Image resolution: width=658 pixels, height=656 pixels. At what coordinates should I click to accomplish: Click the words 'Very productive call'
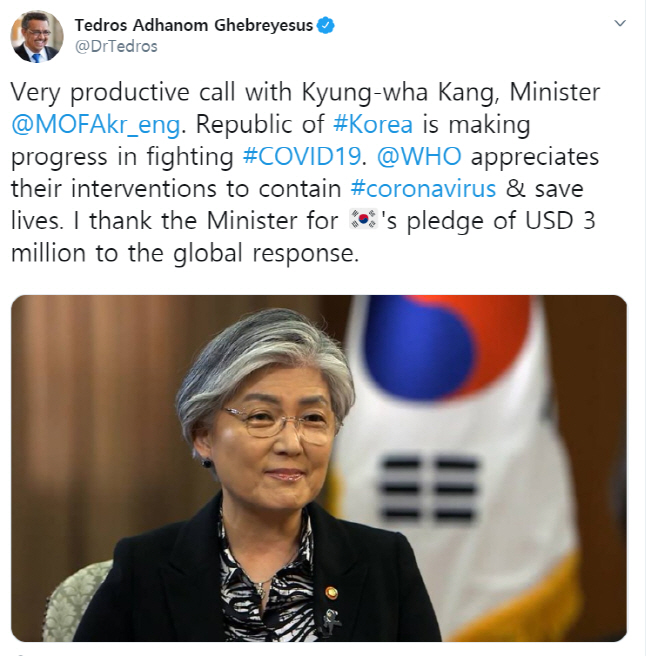[121, 92]
